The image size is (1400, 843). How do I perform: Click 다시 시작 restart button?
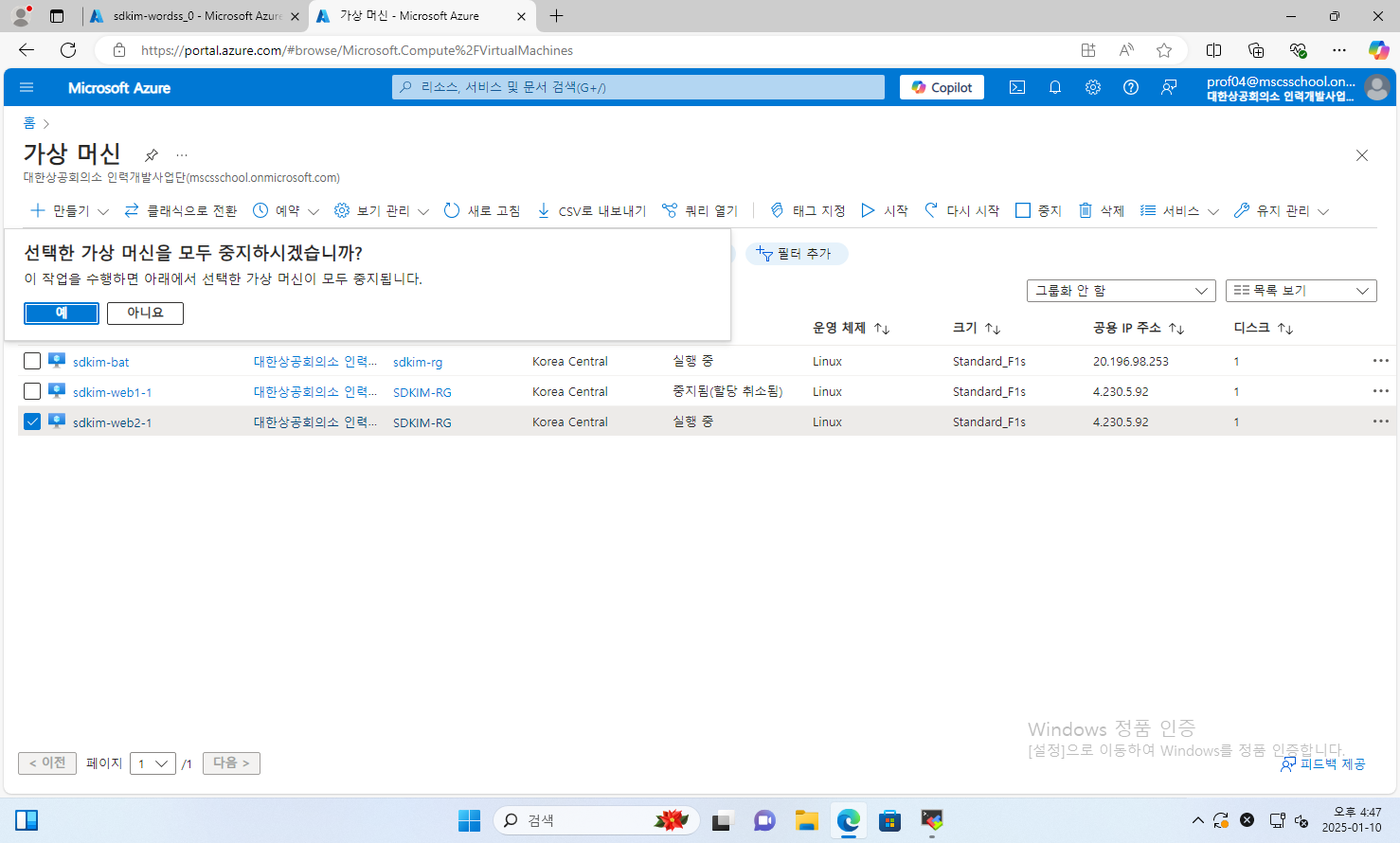click(962, 210)
